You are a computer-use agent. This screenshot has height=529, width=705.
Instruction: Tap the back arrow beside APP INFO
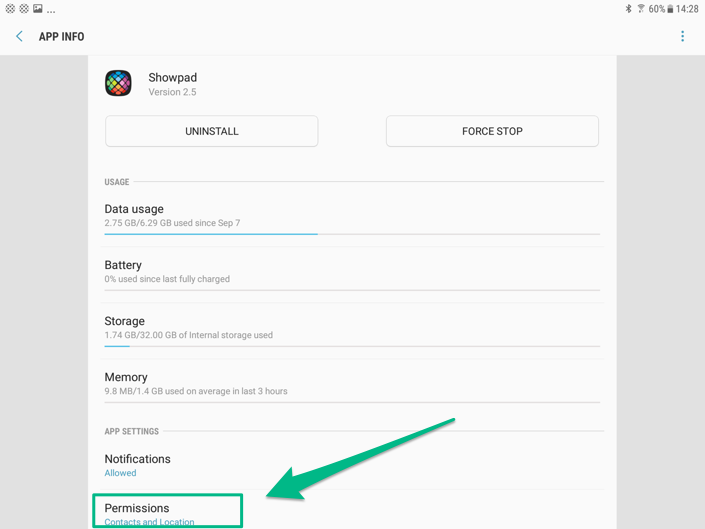19,36
